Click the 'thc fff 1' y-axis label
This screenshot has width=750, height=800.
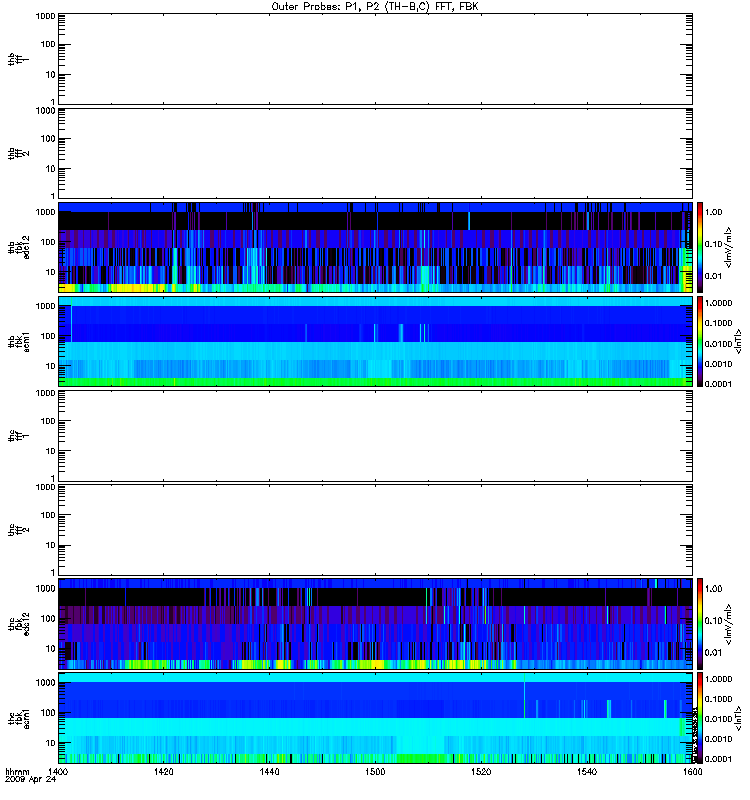tap(18, 436)
